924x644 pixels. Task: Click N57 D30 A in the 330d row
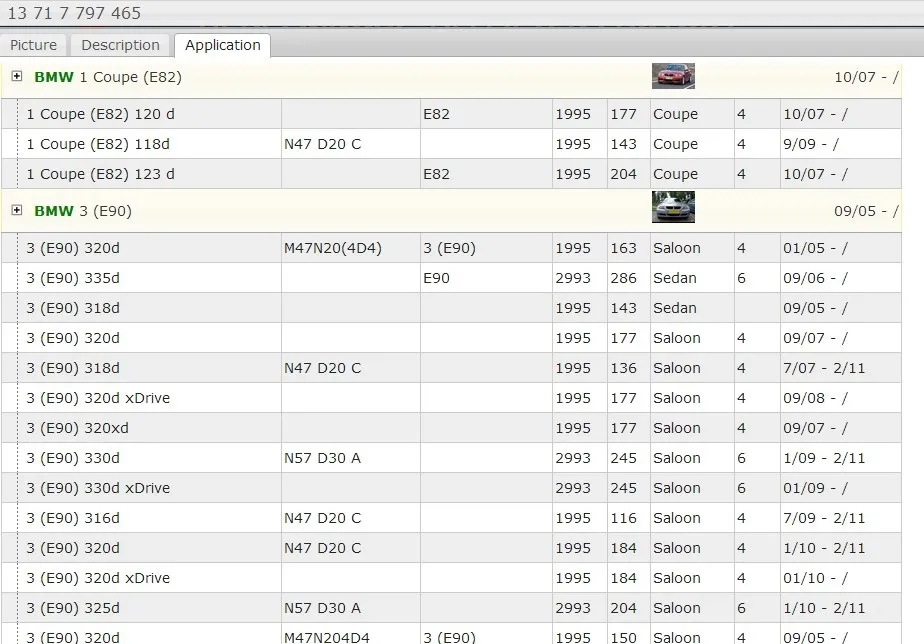322,458
